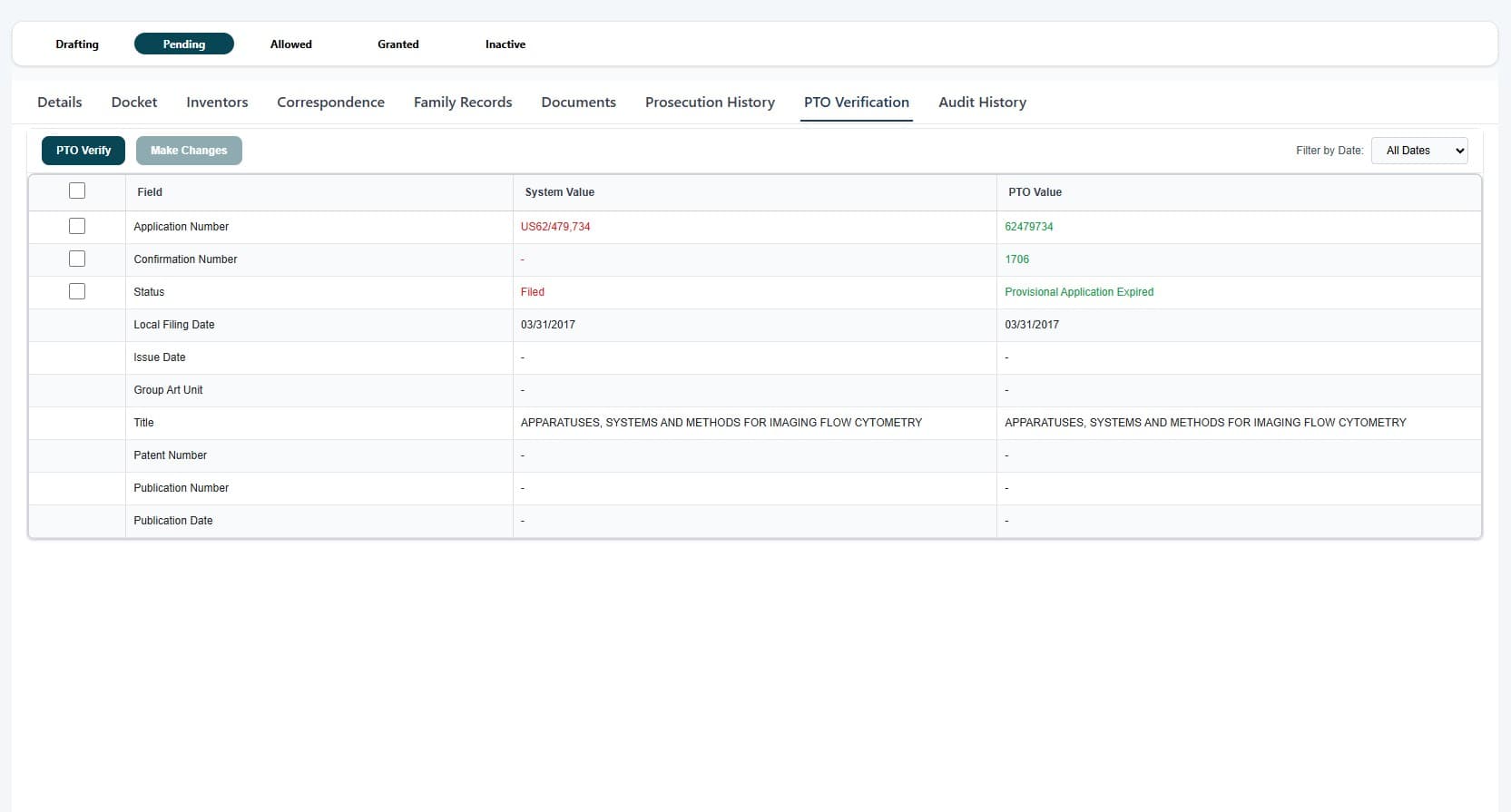Go to Family Records tab
Viewport: 1511px width, 812px height.
tap(463, 103)
